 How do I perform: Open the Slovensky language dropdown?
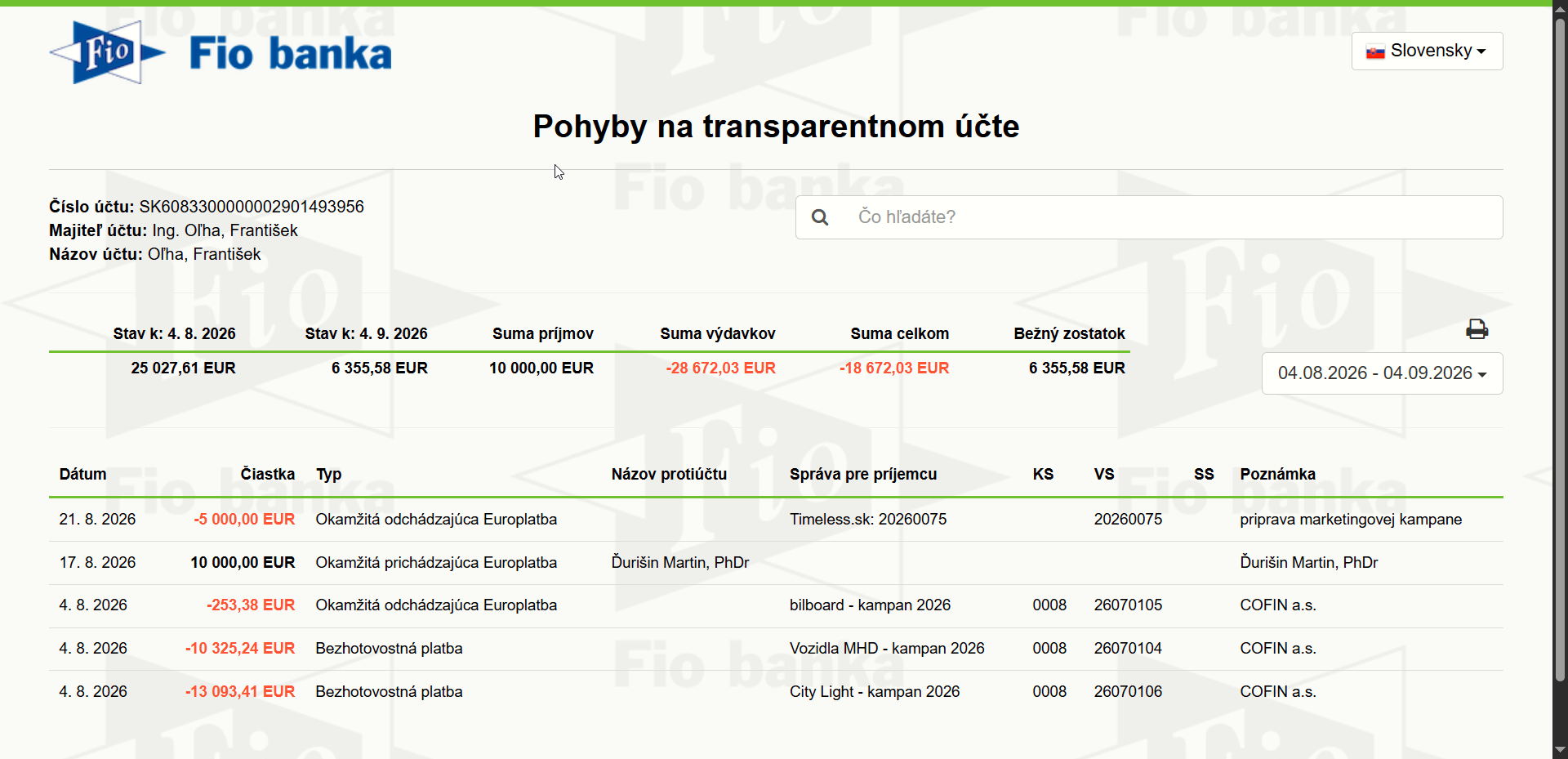coord(1427,51)
